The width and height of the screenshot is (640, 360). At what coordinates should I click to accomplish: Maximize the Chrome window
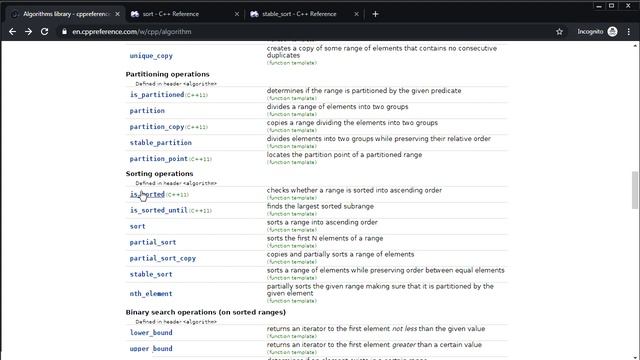point(611,6)
